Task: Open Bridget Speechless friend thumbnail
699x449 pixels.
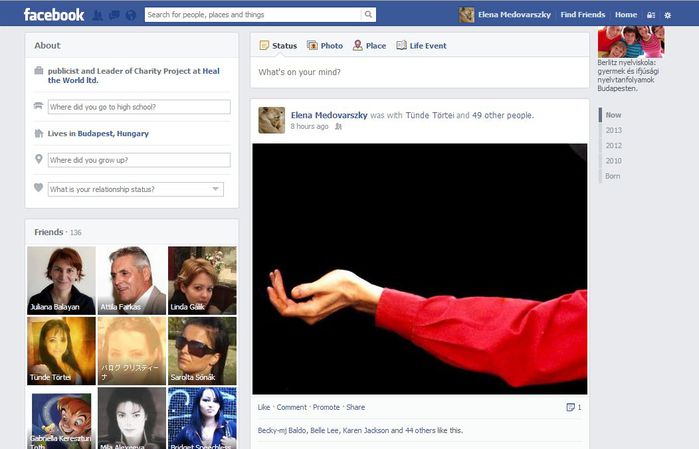Action: [x=202, y=418]
